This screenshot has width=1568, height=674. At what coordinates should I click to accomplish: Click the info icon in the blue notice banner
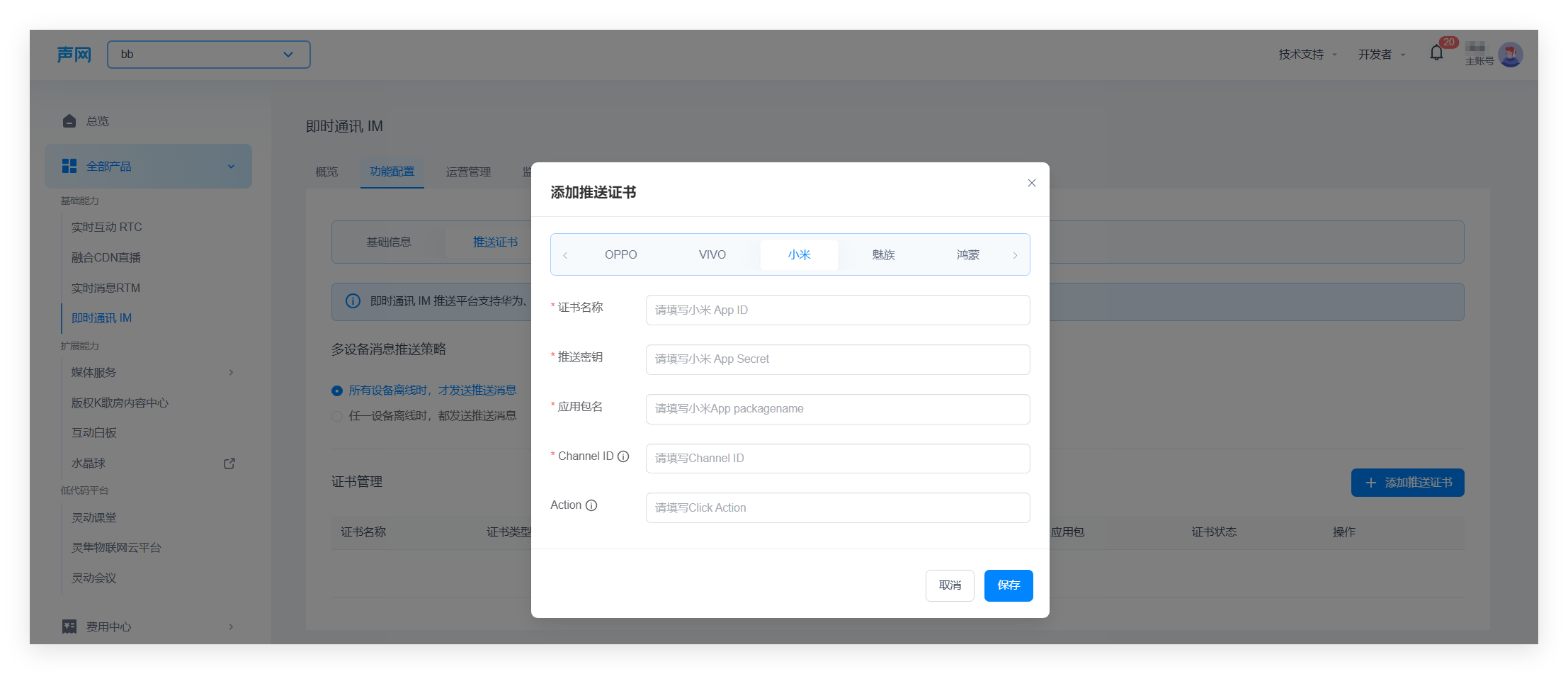[353, 301]
